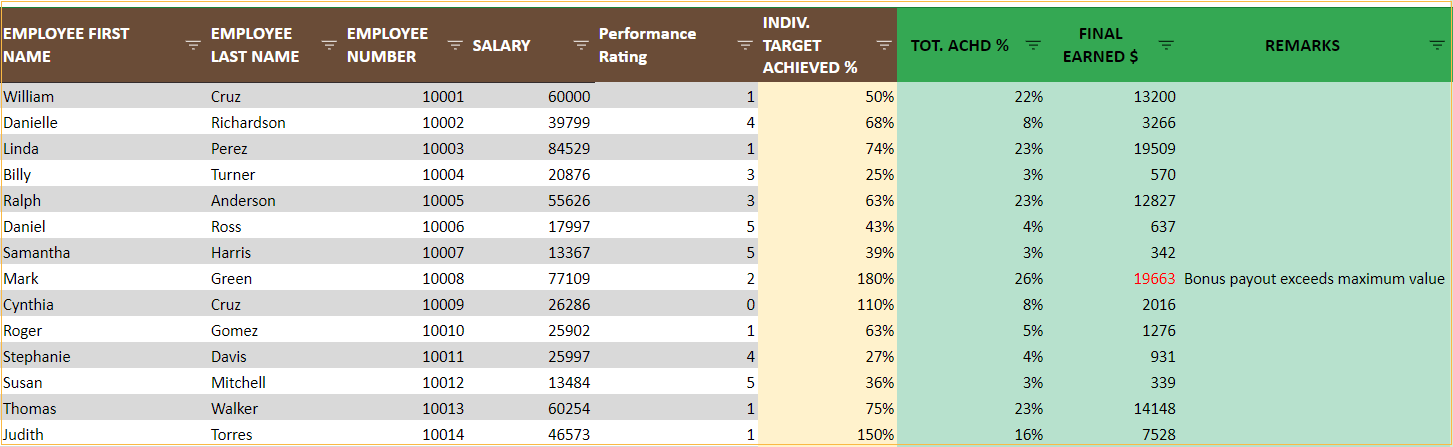This screenshot has width=1453, height=447.
Task: Select last name cell Gomez
Action: coord(276,331)
